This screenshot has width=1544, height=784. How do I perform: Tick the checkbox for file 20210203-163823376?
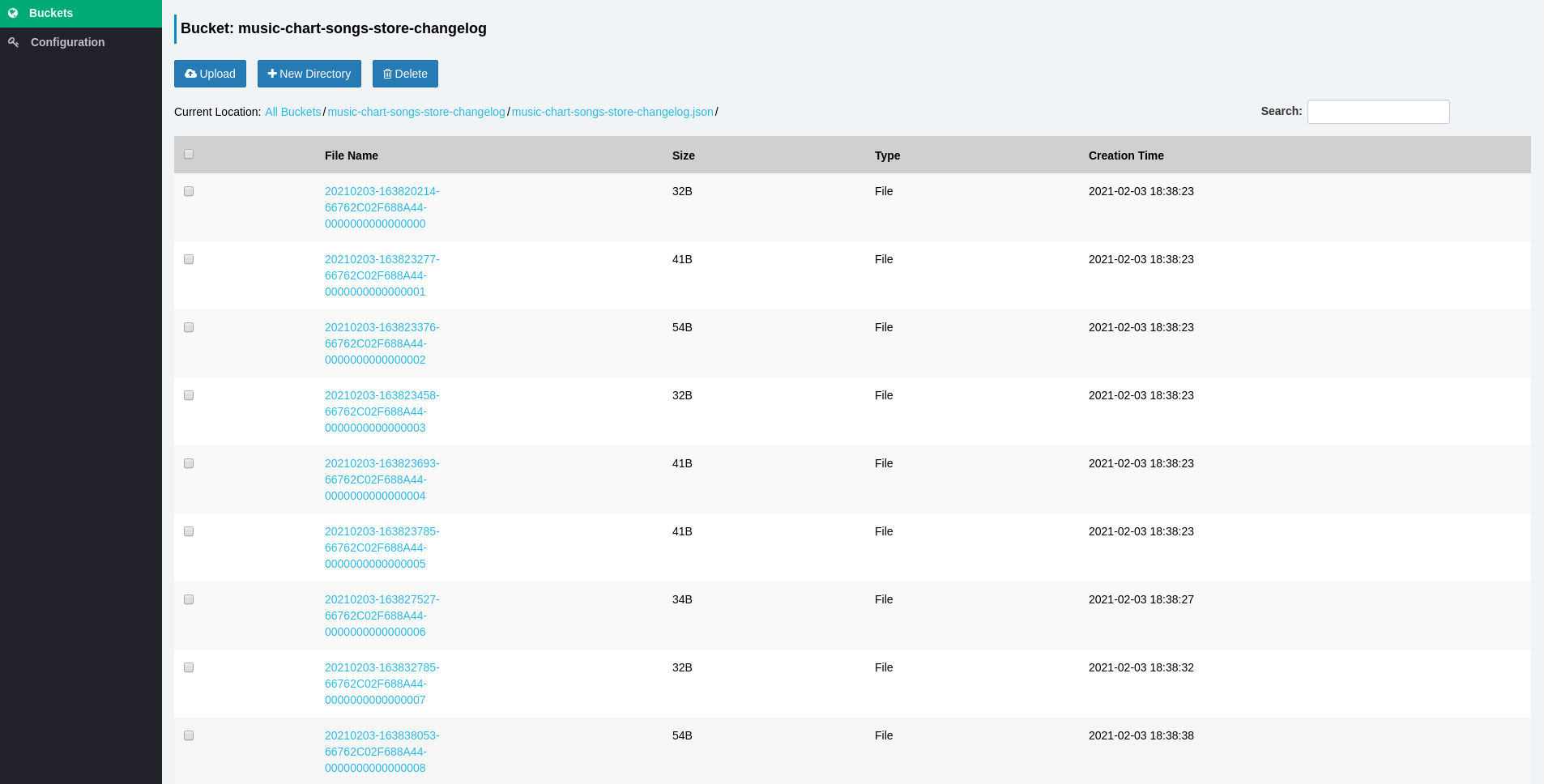[189, 327]
